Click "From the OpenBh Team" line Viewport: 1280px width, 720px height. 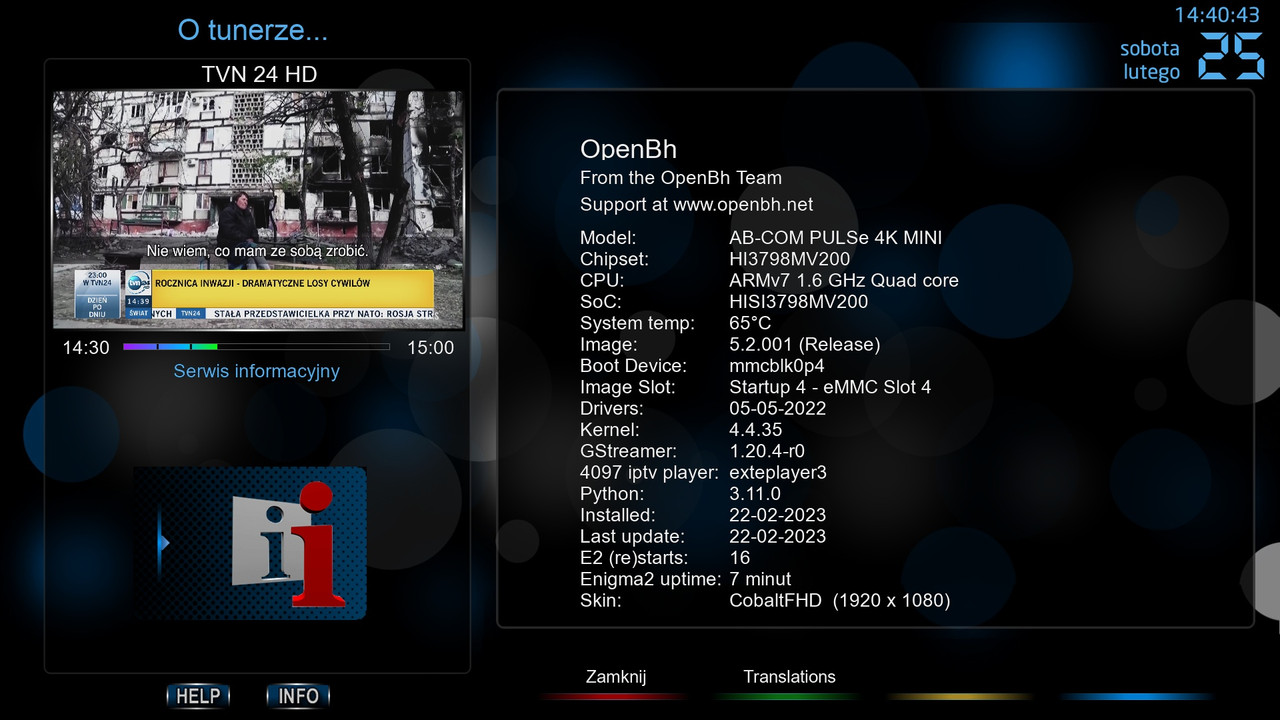pos(681,178)
